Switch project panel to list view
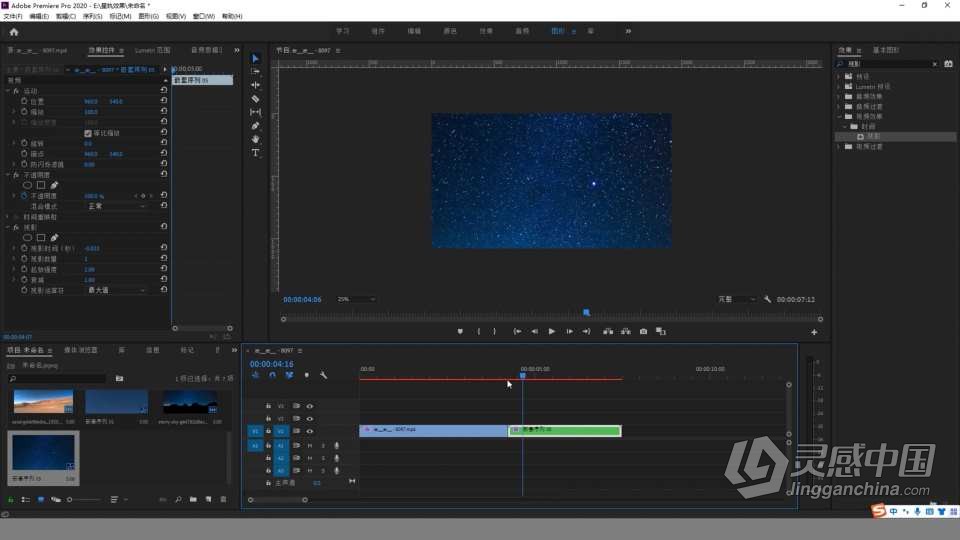The image size is (960, 540). pos(26,500)
